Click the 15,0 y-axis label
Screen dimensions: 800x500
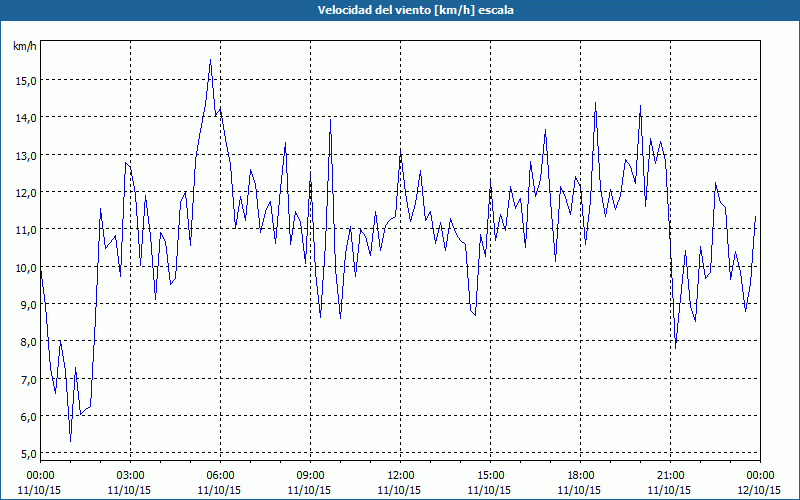click(27, 80)
